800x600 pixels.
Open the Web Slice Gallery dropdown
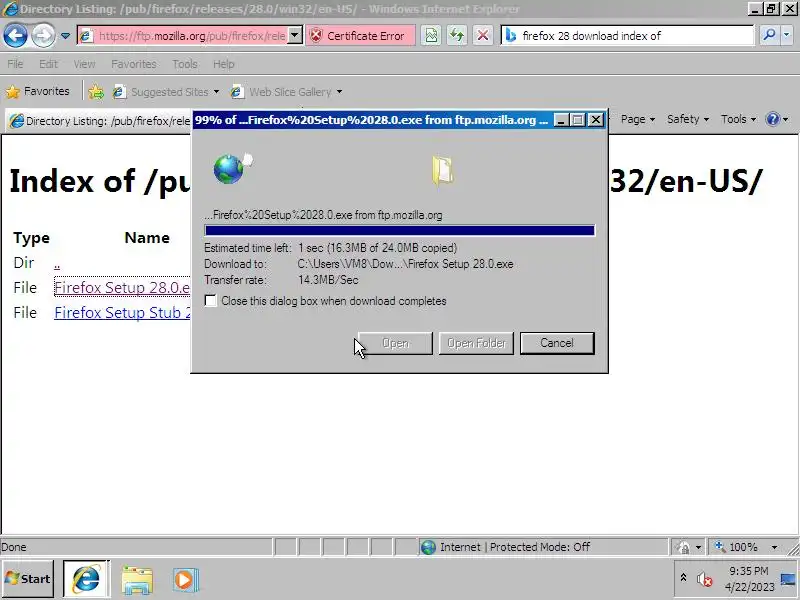(287, 92)
